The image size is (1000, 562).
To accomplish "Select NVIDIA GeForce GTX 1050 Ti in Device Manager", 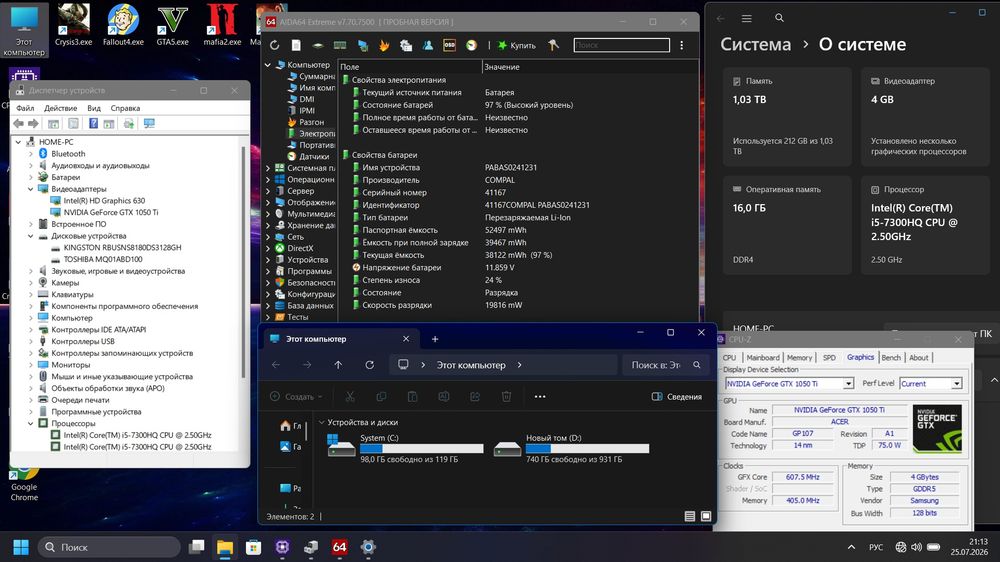I will point(110,212).
